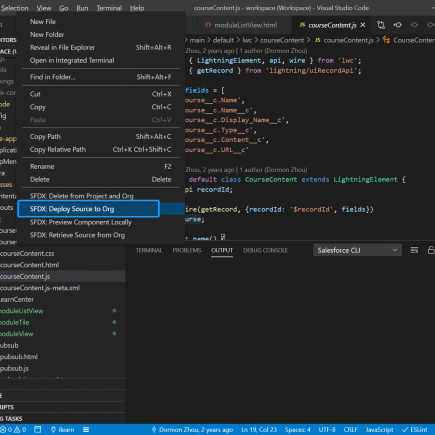
Task: Open courseContent.js-meta.xml in explorer
Action: point(62,288)
